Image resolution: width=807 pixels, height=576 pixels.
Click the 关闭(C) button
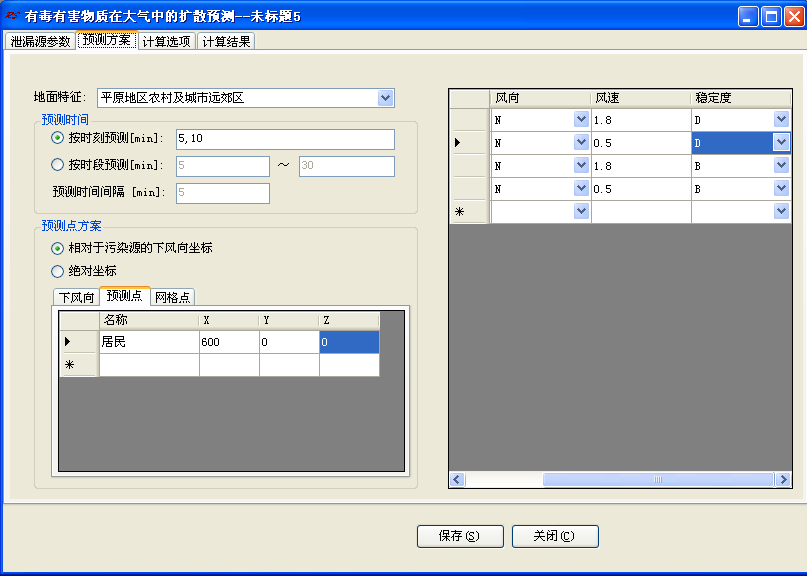[x=555, y=536]
